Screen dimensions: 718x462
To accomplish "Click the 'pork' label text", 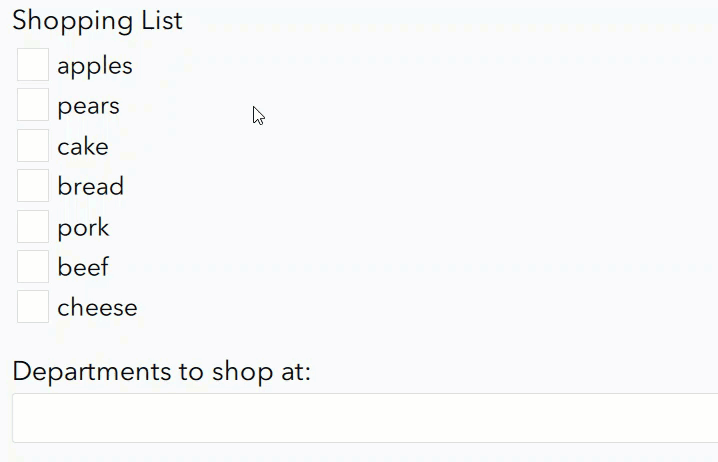I will click(x=83, y=228).
